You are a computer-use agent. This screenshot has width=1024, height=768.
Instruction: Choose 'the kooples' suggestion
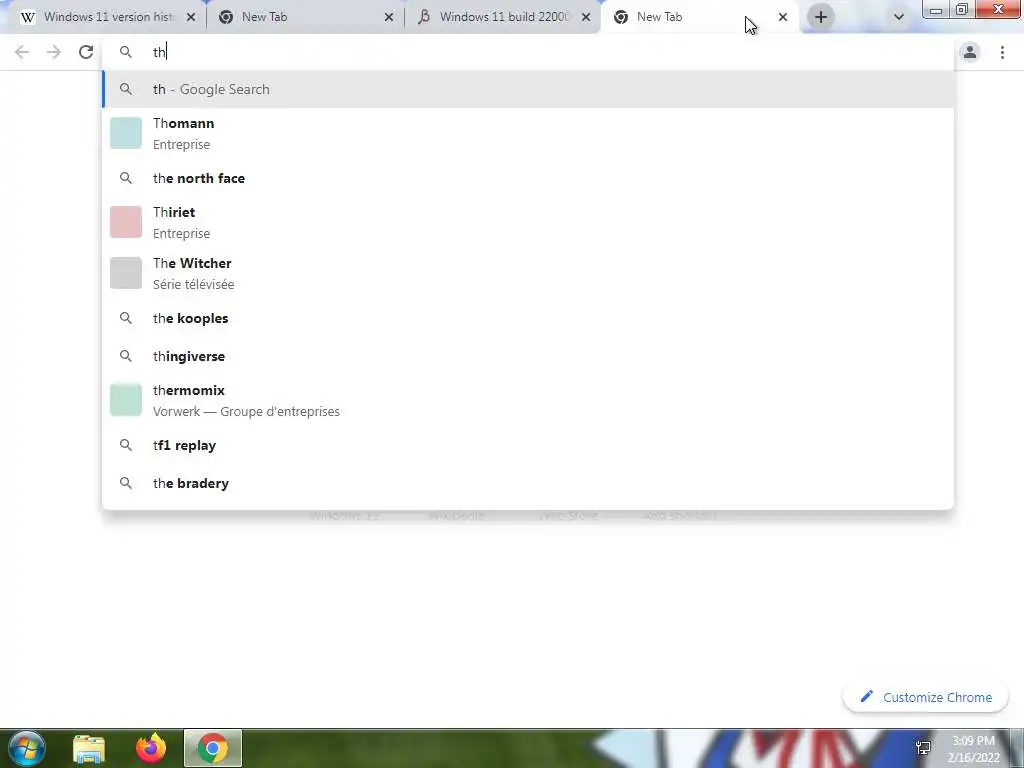528,319
